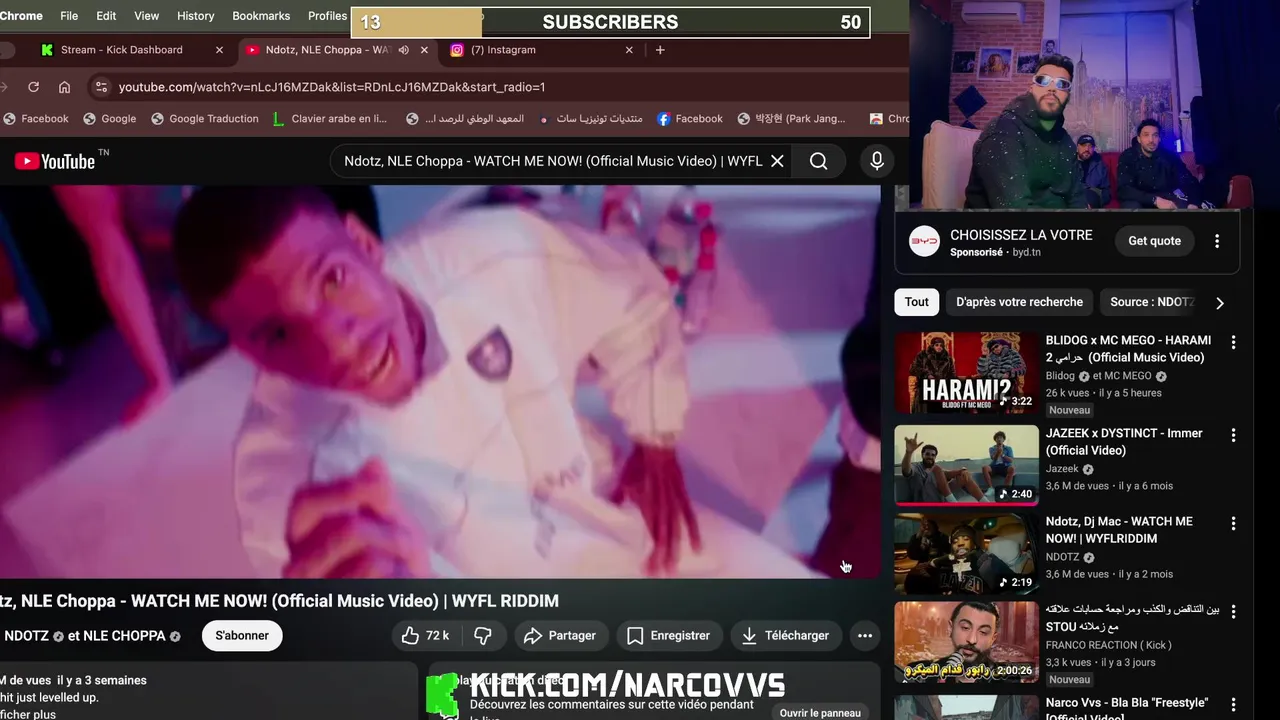Open the Edit menu
1280x720 pixels.
(x=106, y=16)
